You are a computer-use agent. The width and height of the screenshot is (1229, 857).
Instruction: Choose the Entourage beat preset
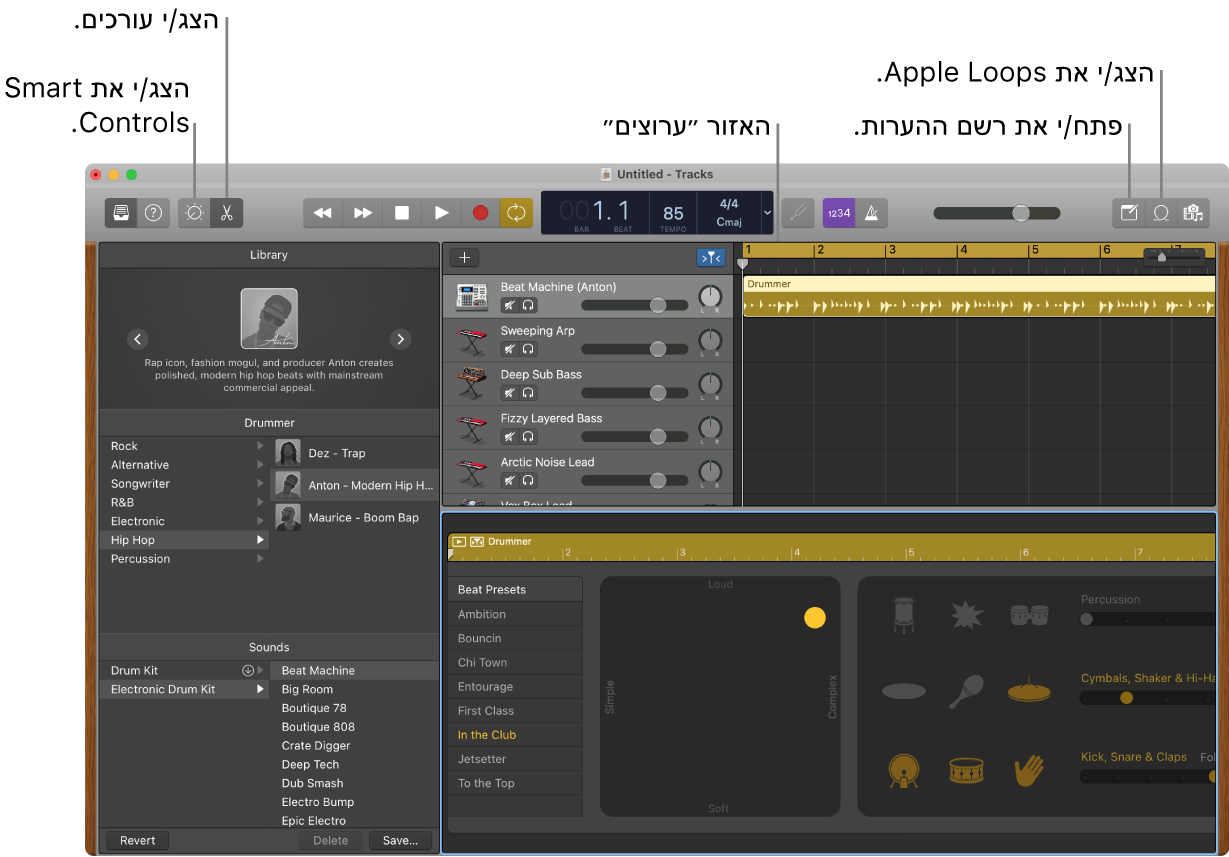515,687
